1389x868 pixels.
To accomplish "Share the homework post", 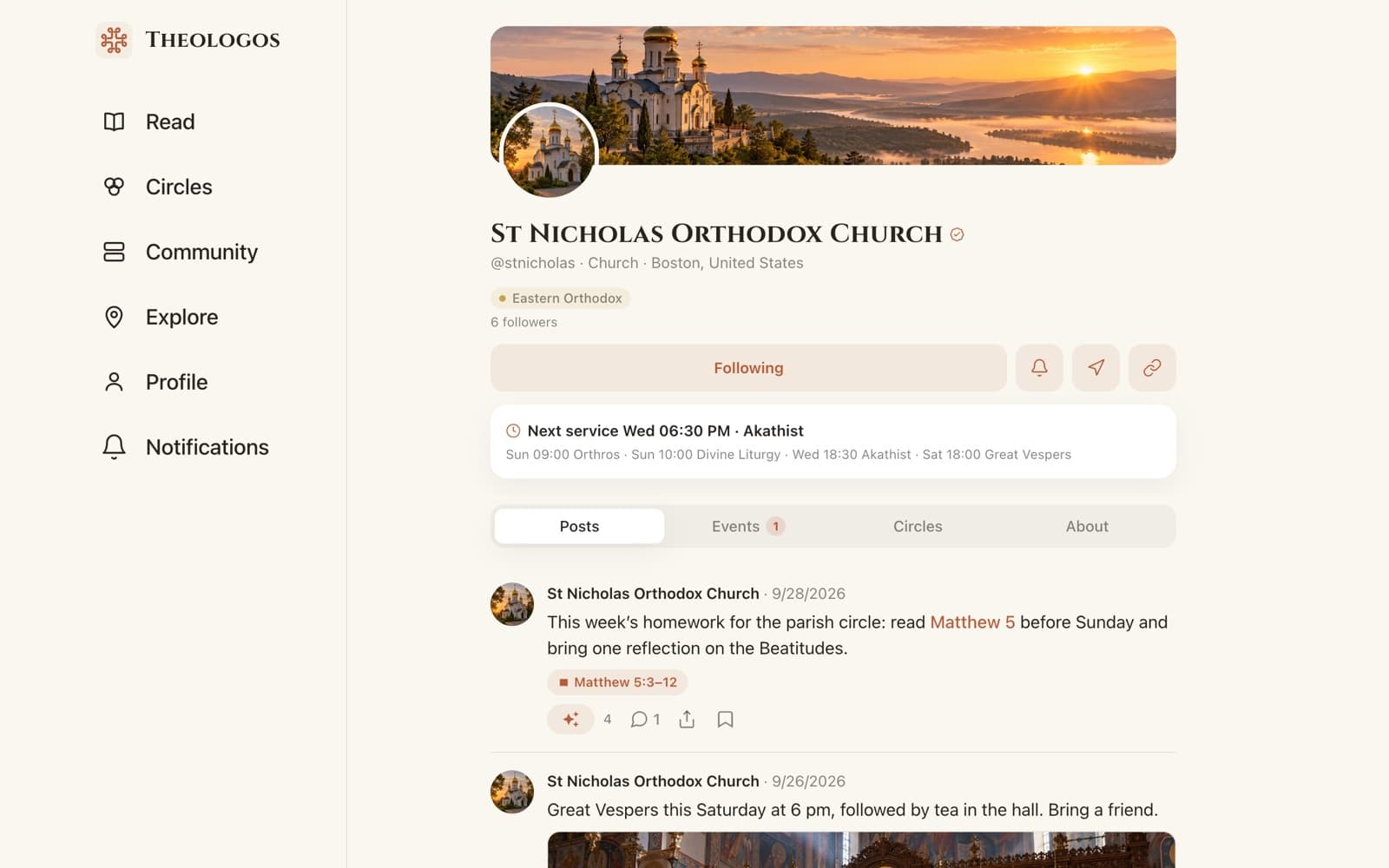I will [687, 720].
